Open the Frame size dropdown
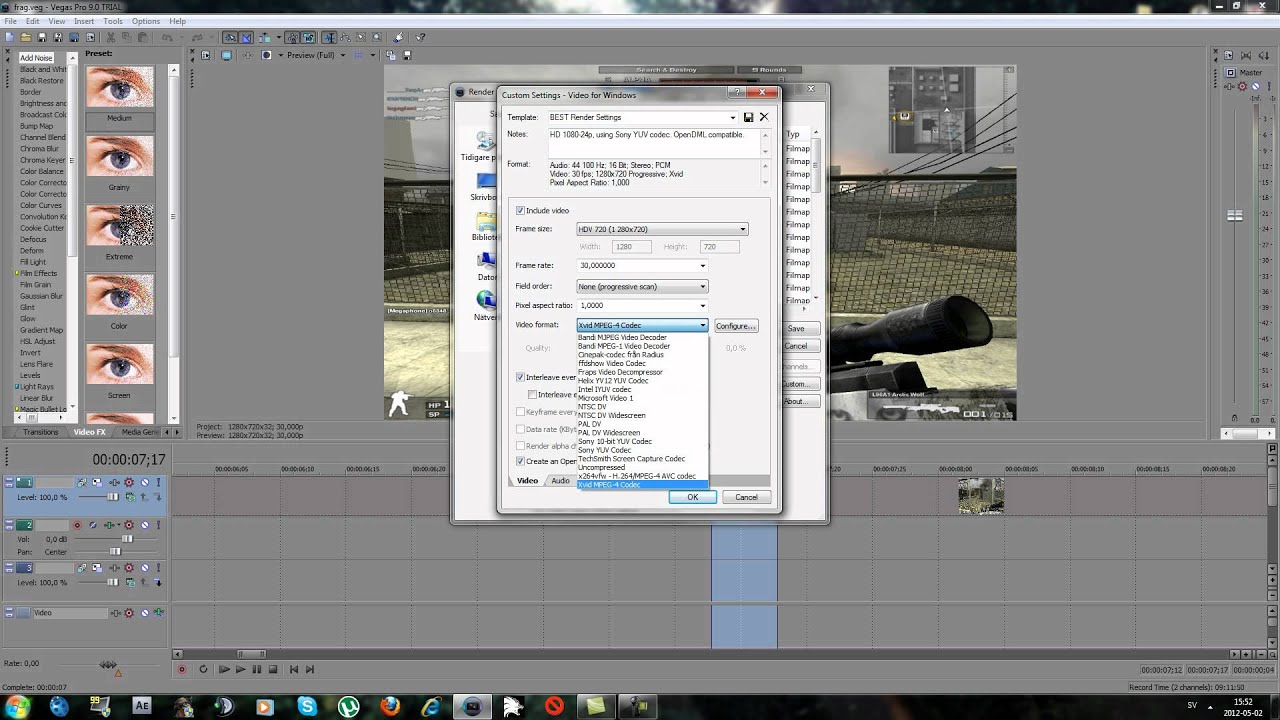 (742, 229)
